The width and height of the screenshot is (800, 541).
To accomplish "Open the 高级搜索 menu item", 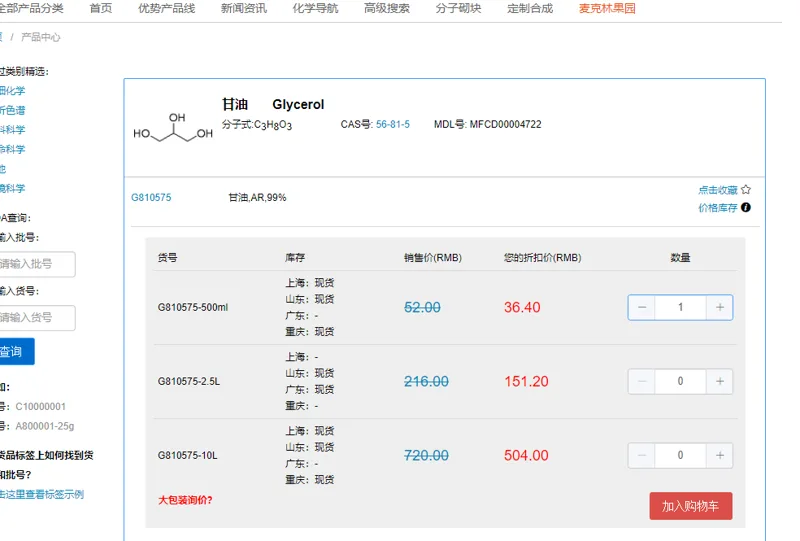I will click(387, 8).
